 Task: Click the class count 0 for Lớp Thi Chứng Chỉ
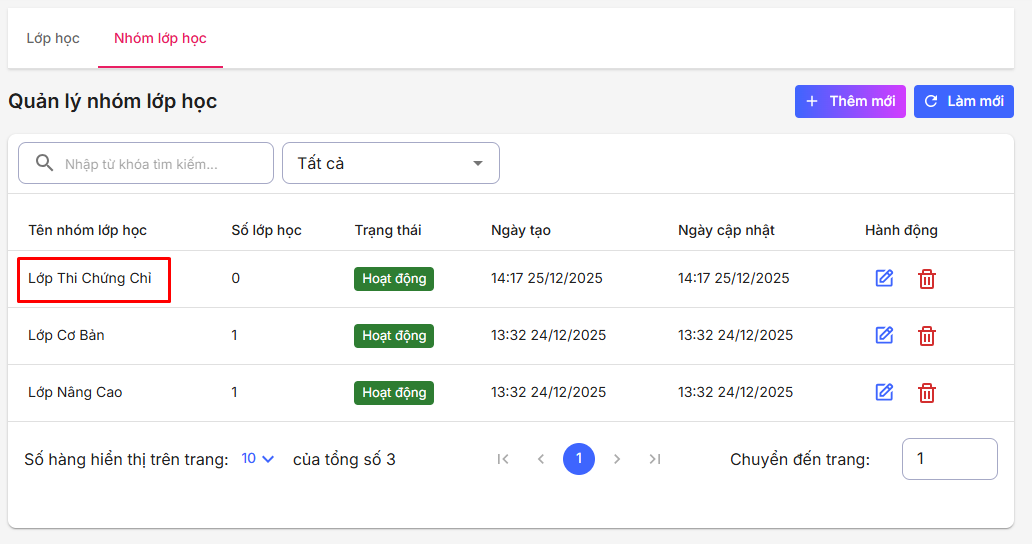pyautogui.click(x=236, y=278)
